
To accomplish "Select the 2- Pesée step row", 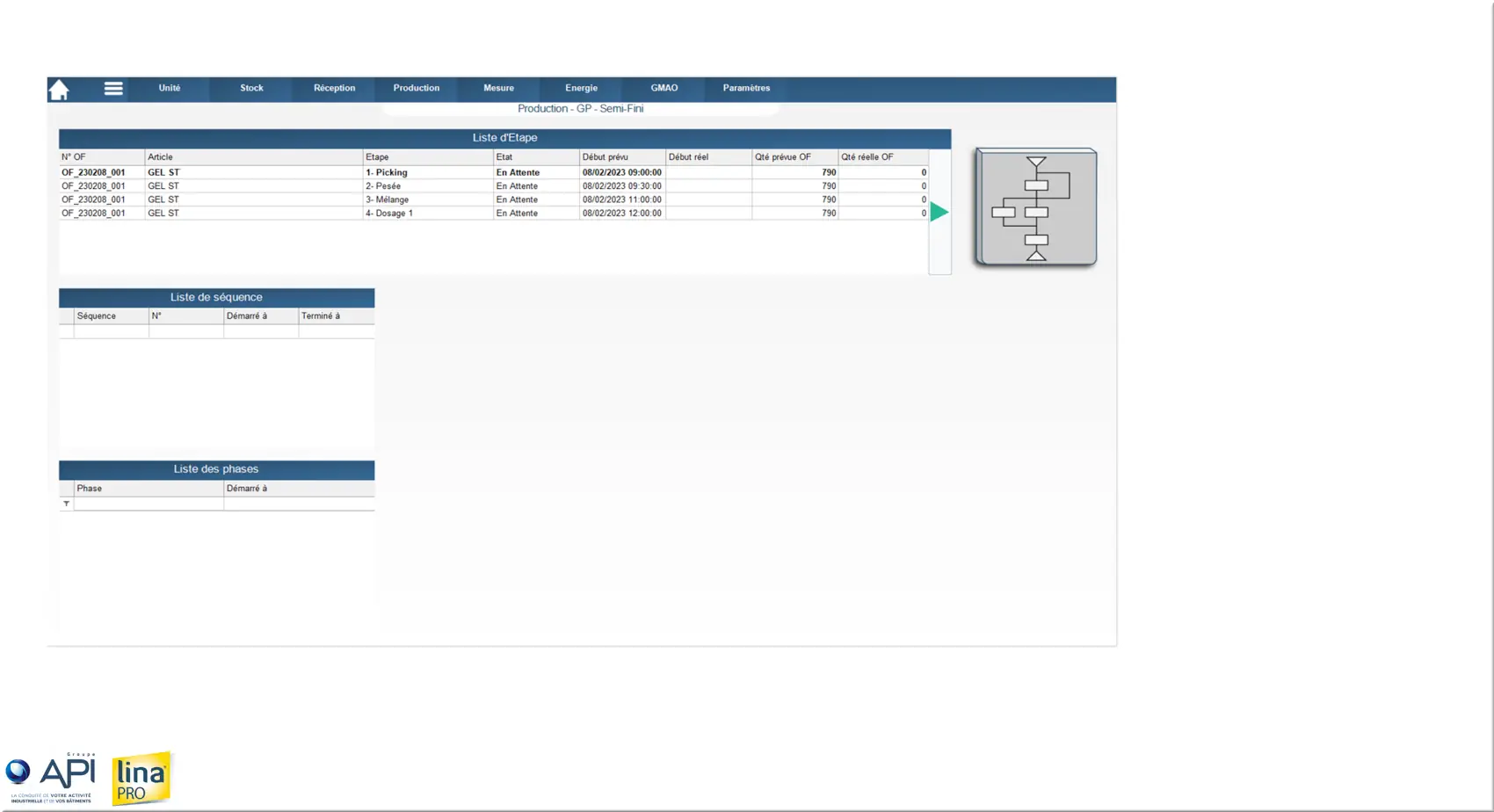I will 493,186.
